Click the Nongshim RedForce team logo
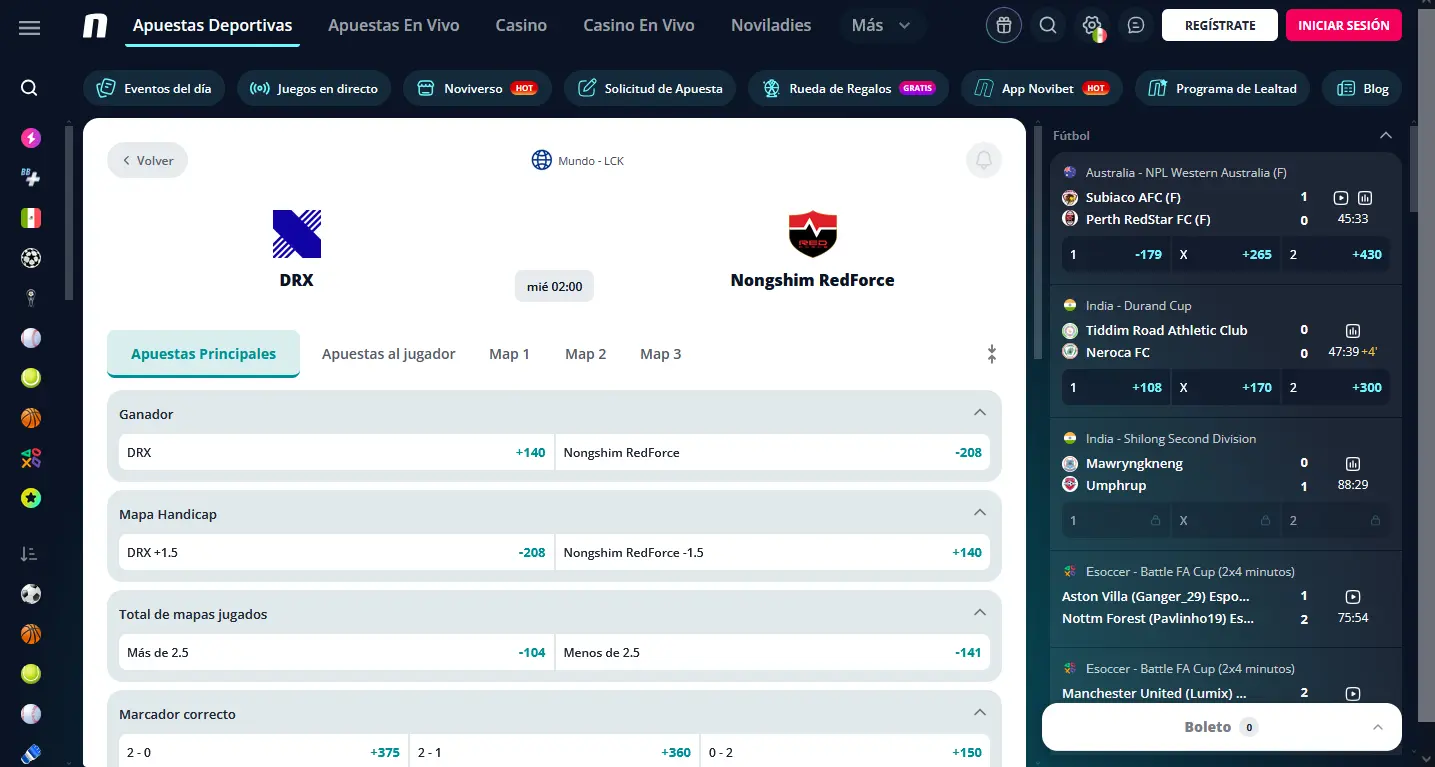This screenshot has height=767, width=1435. tap(812, 234)
